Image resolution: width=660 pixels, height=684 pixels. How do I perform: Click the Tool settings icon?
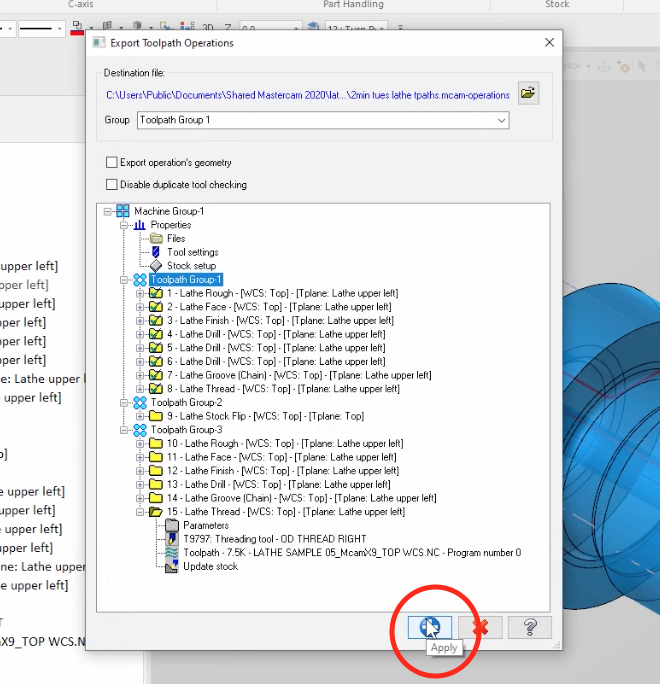[156, 252]
